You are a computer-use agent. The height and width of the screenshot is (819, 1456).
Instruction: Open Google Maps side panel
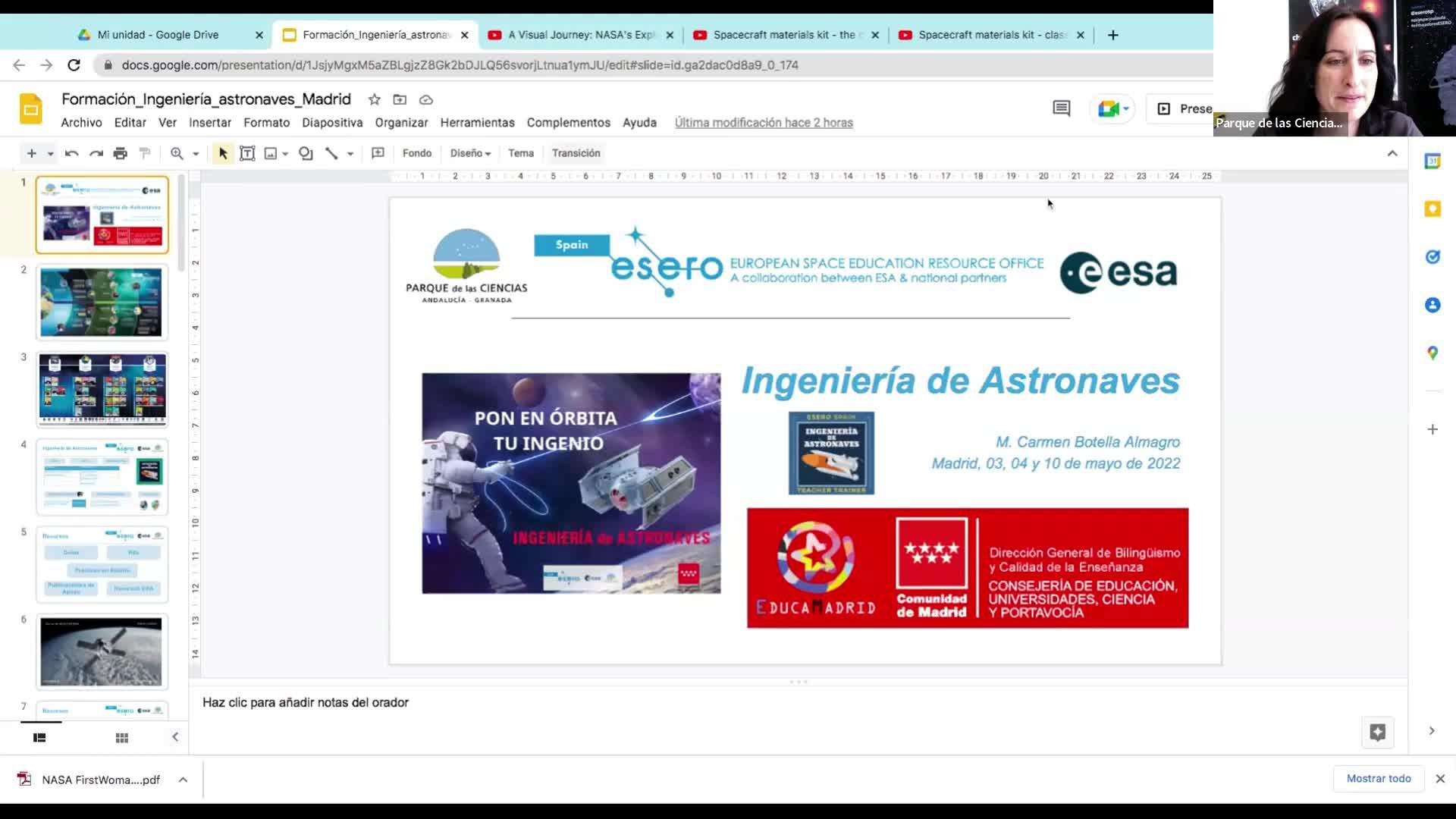point(1432,353)
